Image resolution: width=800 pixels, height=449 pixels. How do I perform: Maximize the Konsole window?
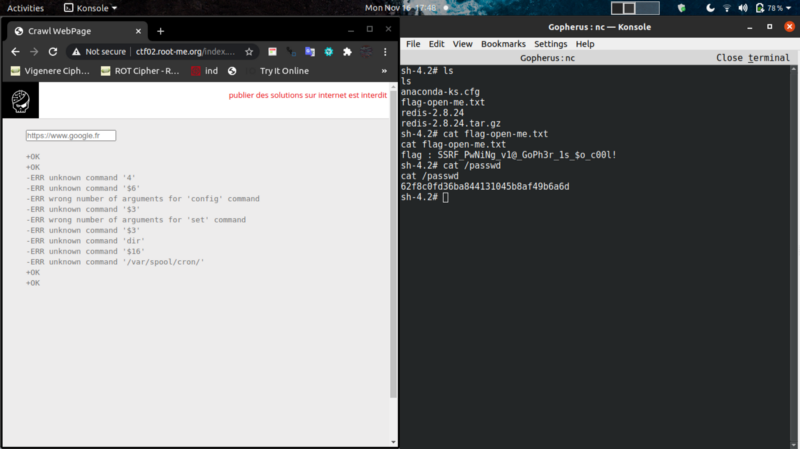[x=769, y=27]
